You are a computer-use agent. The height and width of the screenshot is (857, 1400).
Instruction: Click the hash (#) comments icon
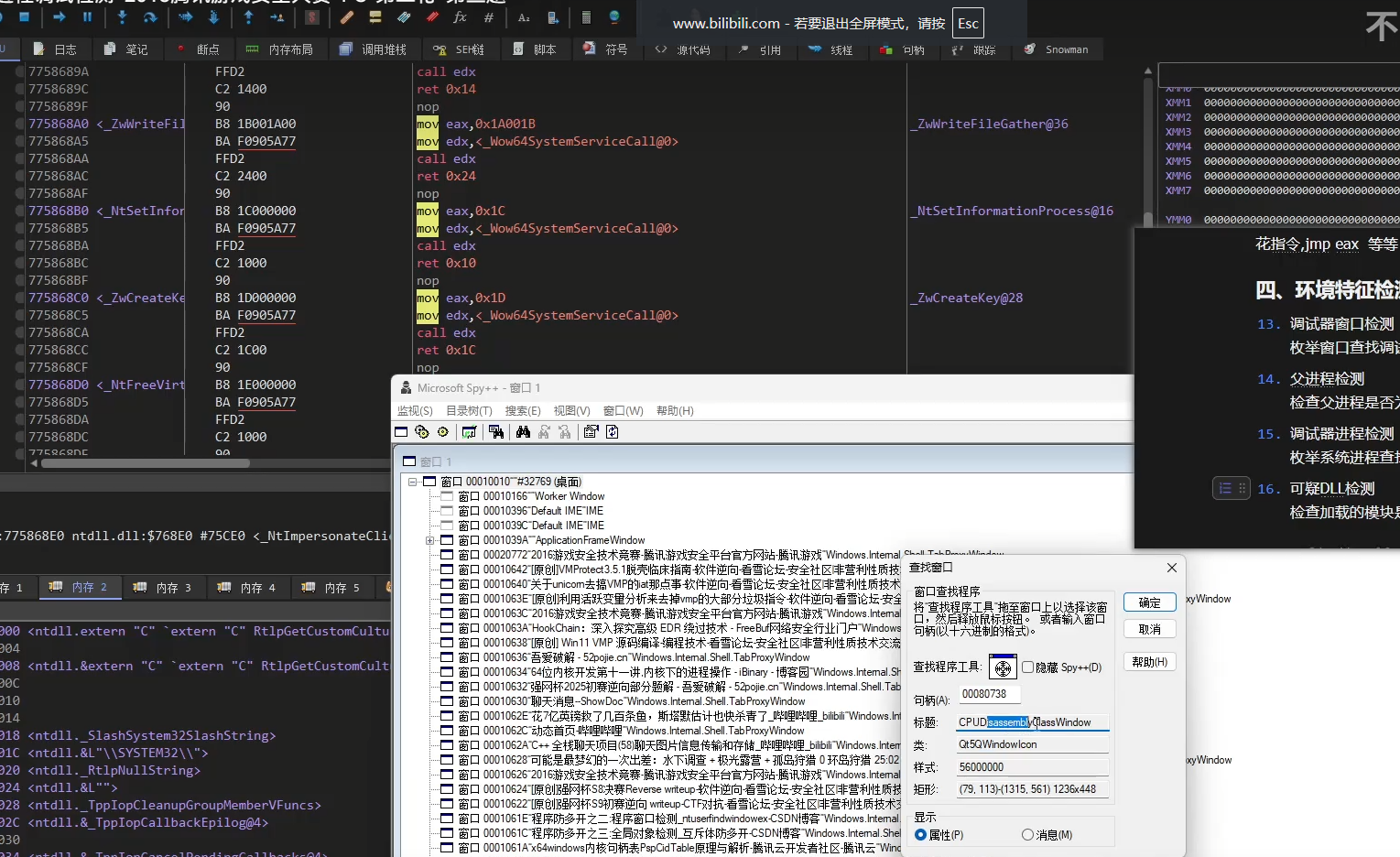pos(489,17)
